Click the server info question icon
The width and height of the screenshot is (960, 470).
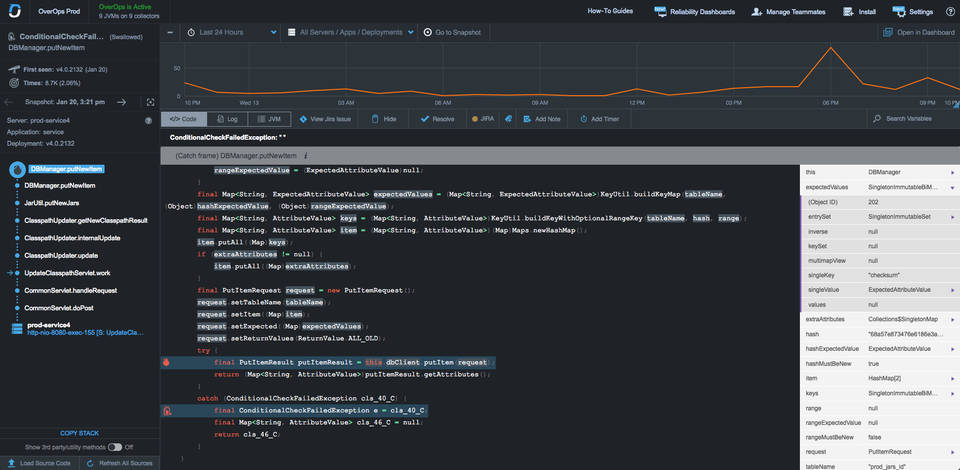149,120
